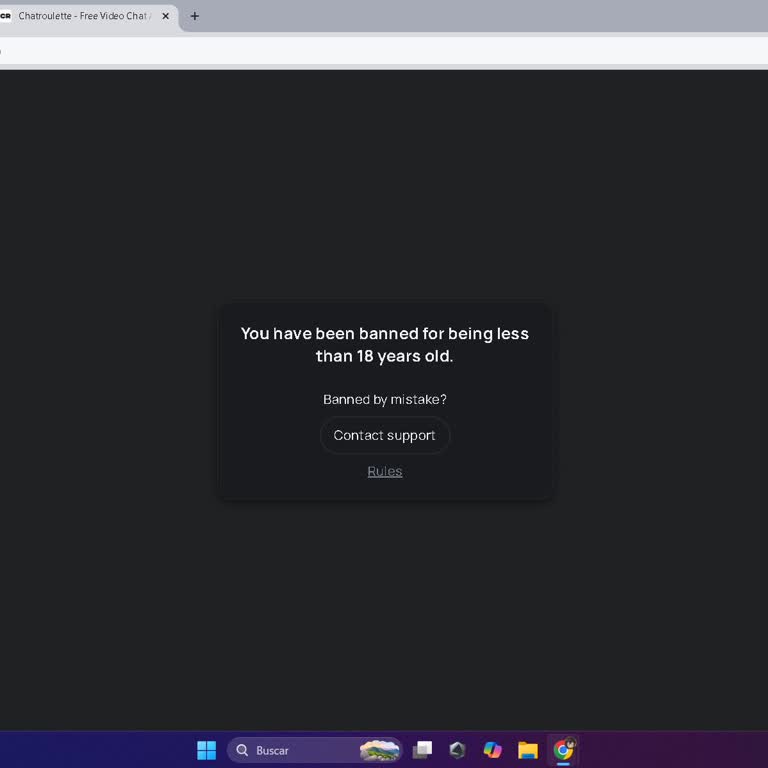Viewport: 768px width, 768px height.
Task: Click the Chatroulette favicon in the tab
Action: [x=5, y=16]
